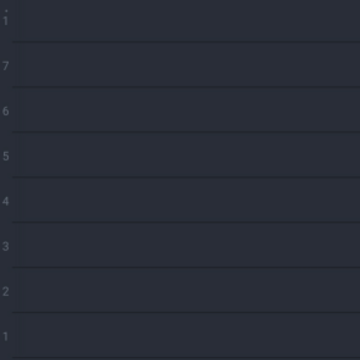
Task: Click inside the empty lane of row 3
Action: (186, 245)
